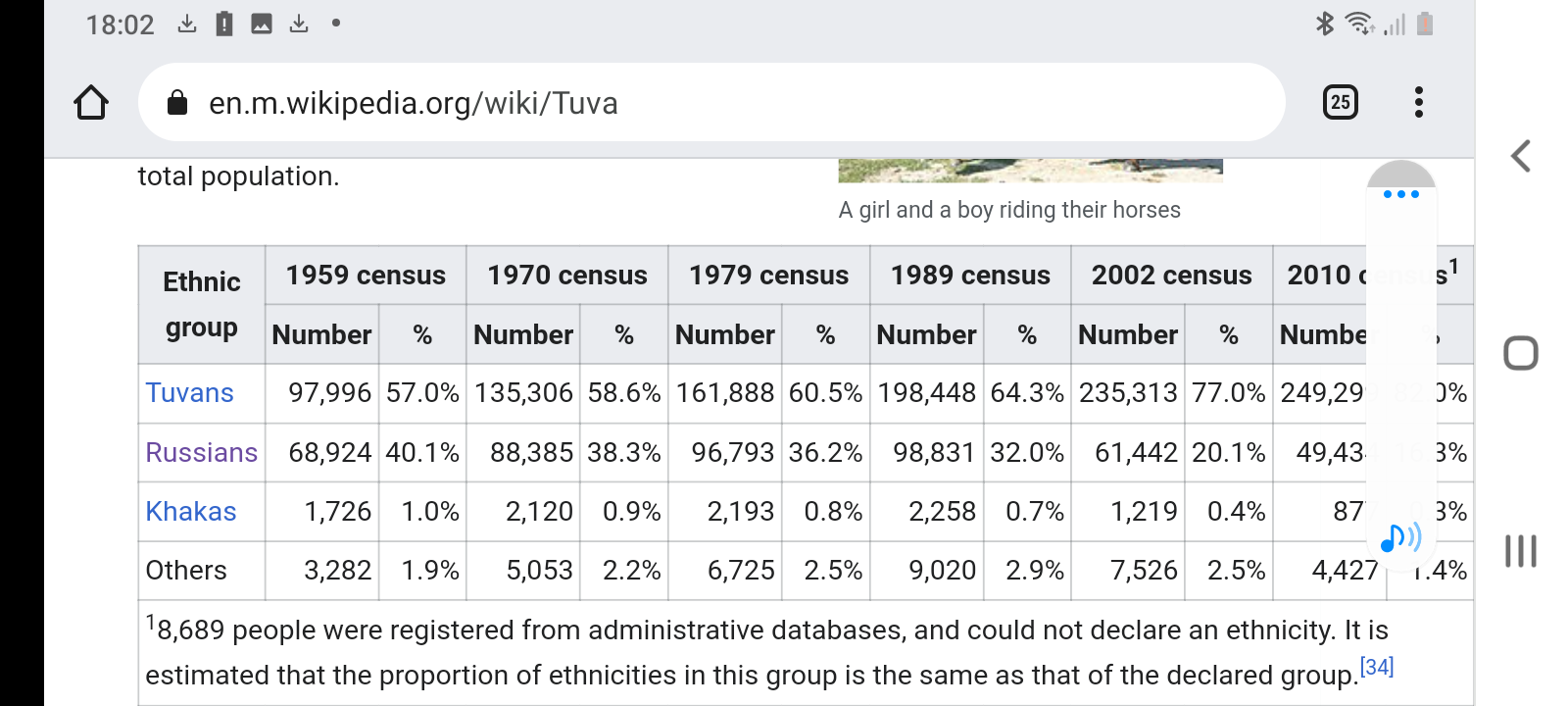Follow the footnote reference [34]
Screen dimensions: 1568x706
(1376, 668)
